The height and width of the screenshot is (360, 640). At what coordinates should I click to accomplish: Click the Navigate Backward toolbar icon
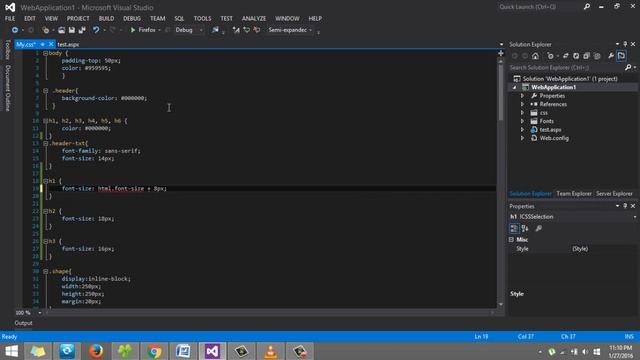[15, 30]
